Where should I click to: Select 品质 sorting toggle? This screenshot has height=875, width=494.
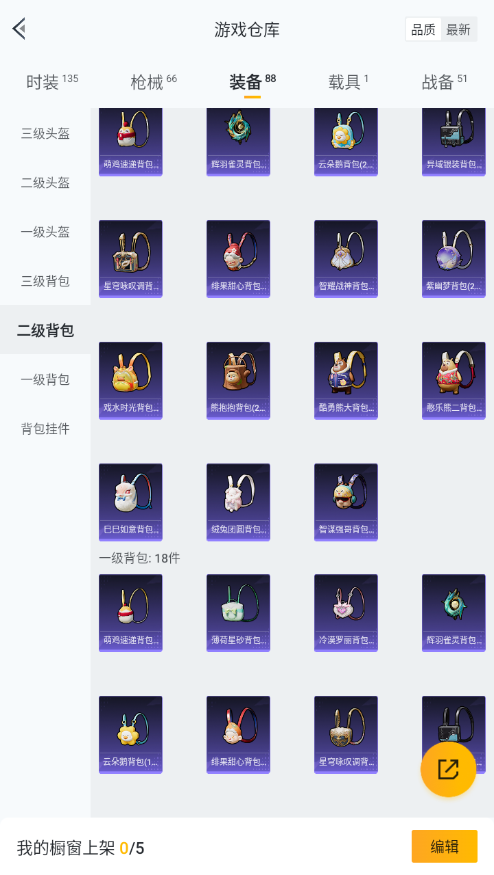click(423, 30)
